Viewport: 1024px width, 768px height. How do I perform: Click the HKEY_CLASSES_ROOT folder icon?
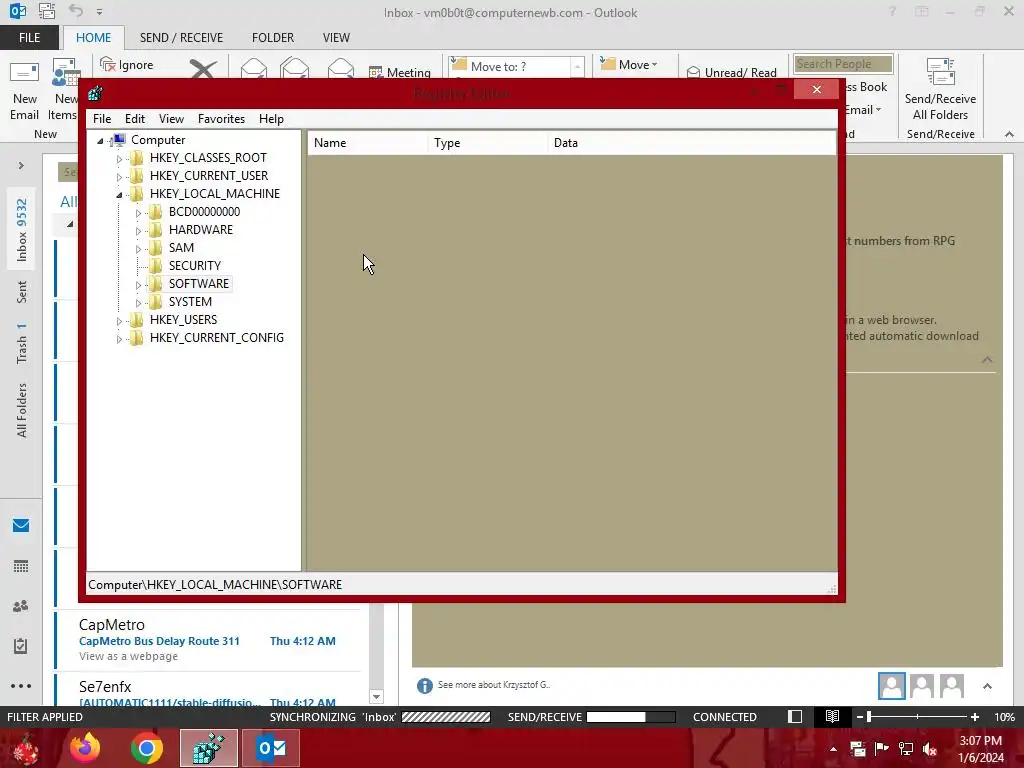136,157
